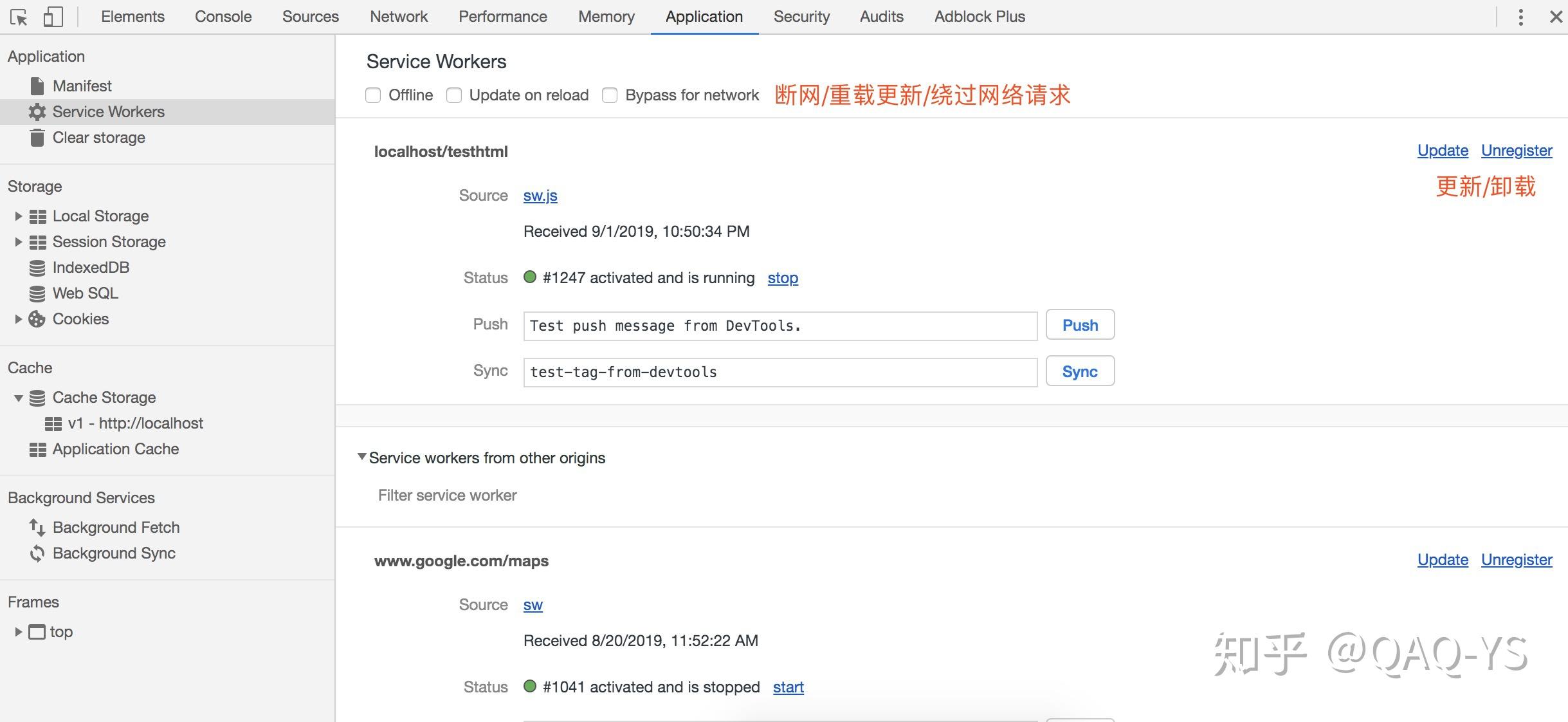This screenshot has width=1568, height=722.
Task: Check Update on reload
Action: (455, 95)
